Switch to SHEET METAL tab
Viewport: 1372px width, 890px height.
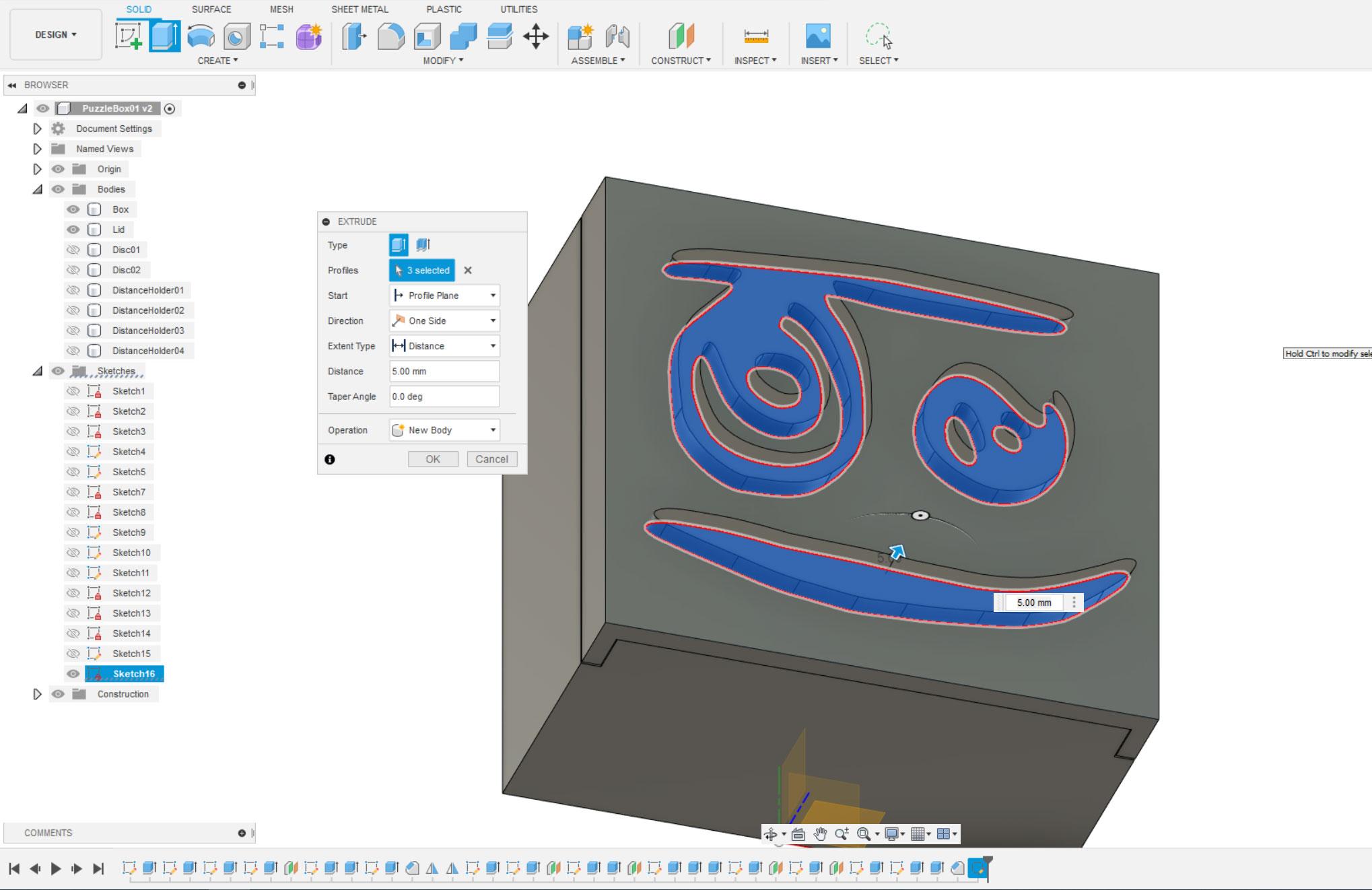(360, 9)
